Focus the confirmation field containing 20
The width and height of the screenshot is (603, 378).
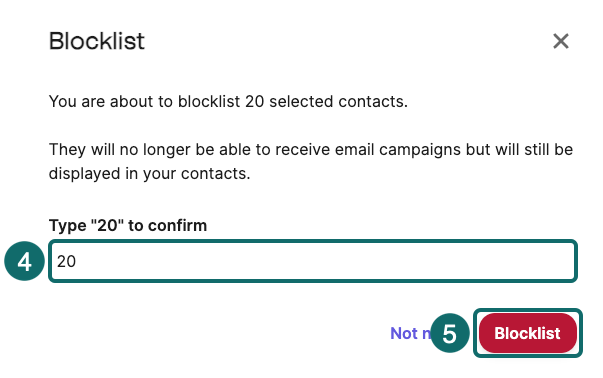click(313, 261)
